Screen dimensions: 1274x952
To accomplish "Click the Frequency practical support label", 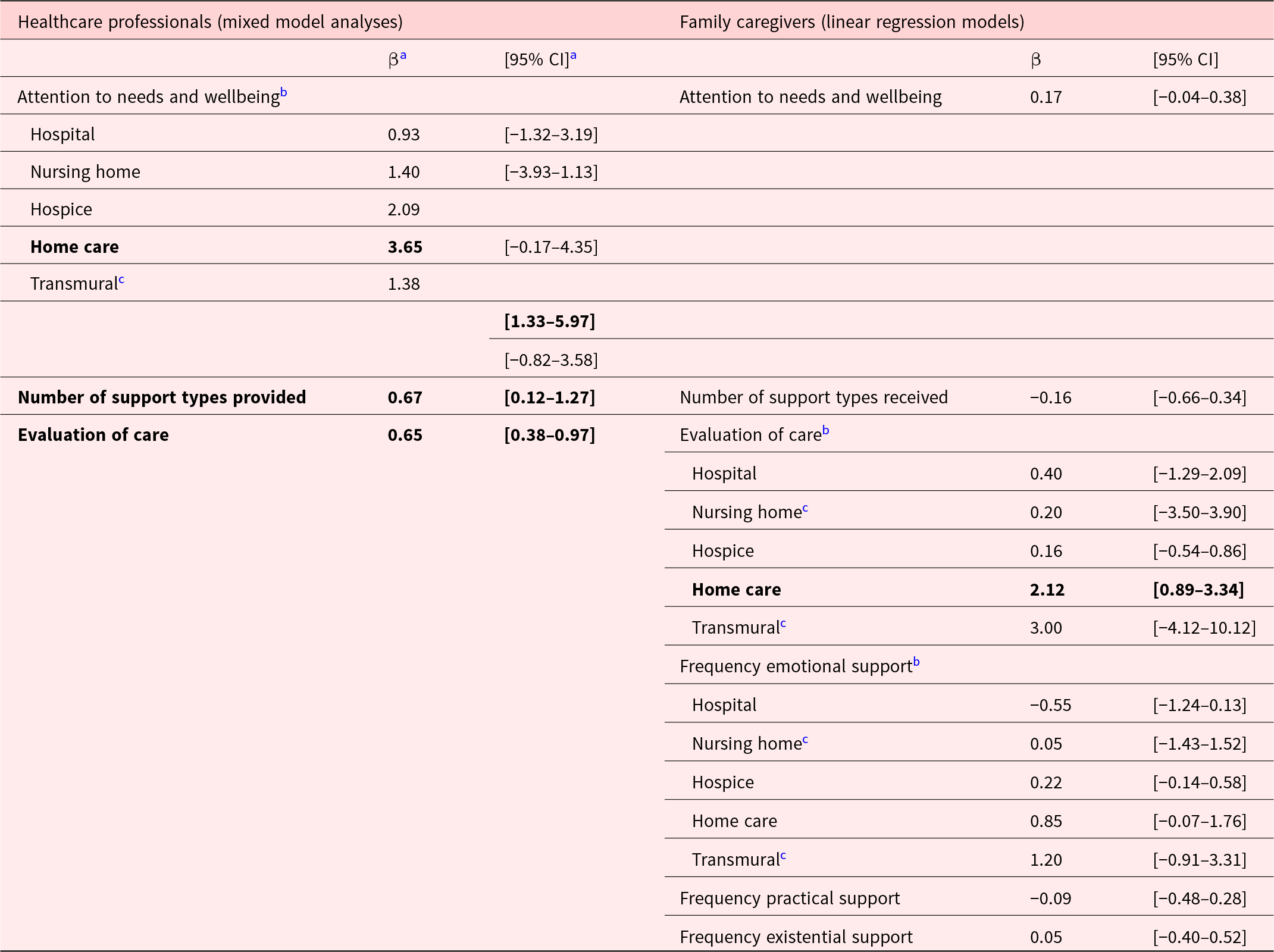I will tap(790, 898).
